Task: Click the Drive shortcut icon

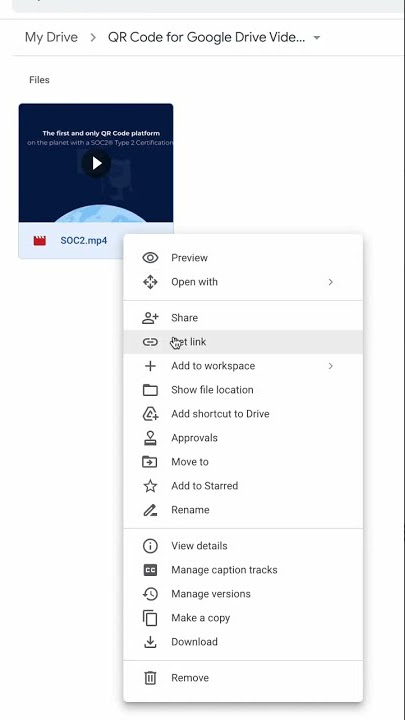Action: tap(150, 414)
